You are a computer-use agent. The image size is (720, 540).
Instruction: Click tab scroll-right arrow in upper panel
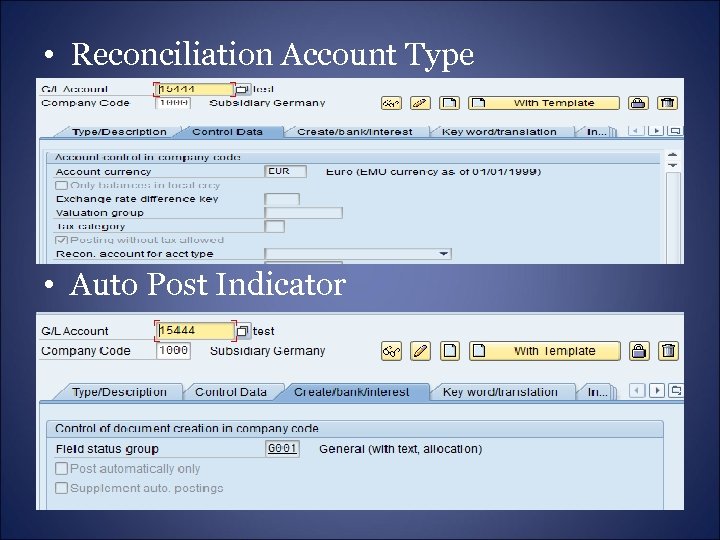(x=656, y=131)
